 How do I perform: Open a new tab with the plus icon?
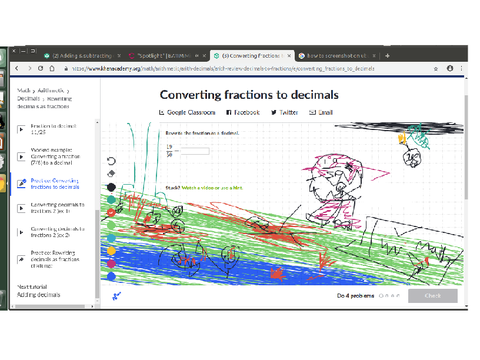[x=387, y=56]
